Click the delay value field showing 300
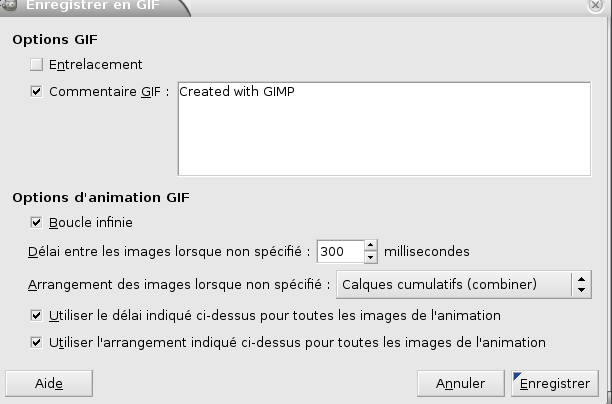This screenshot has height=404, width=612. pyautogui.click(x=338, y=251)
